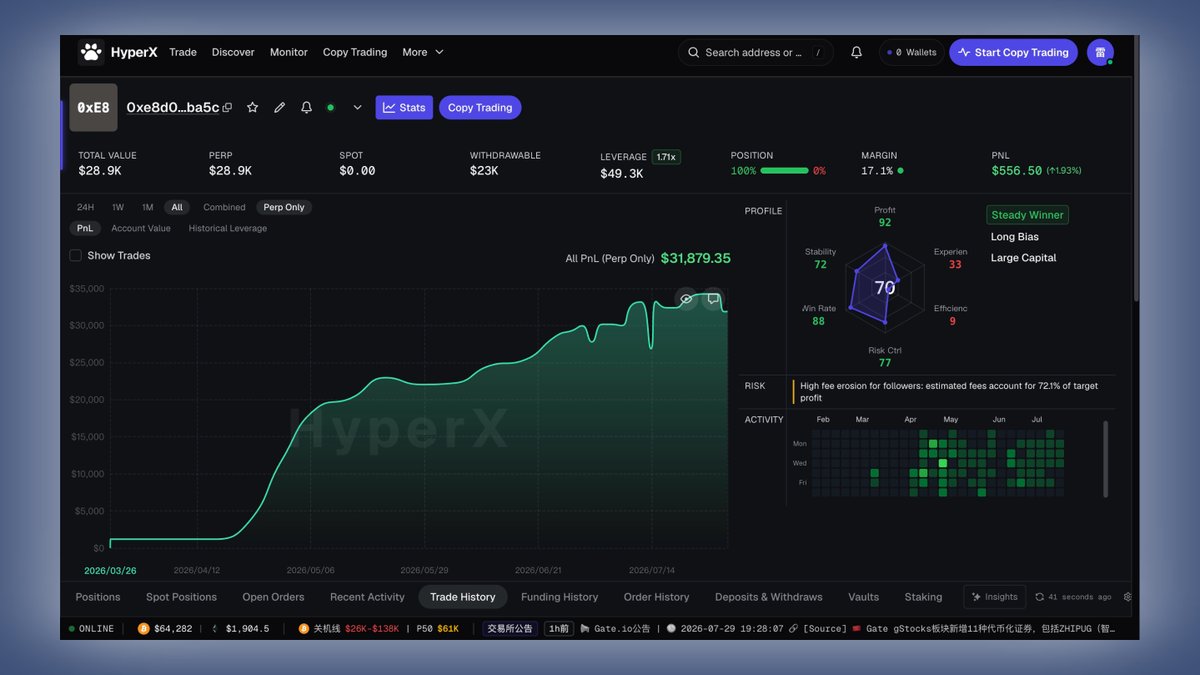Switch chart to Perp Only mode

[x=284, y=207]
